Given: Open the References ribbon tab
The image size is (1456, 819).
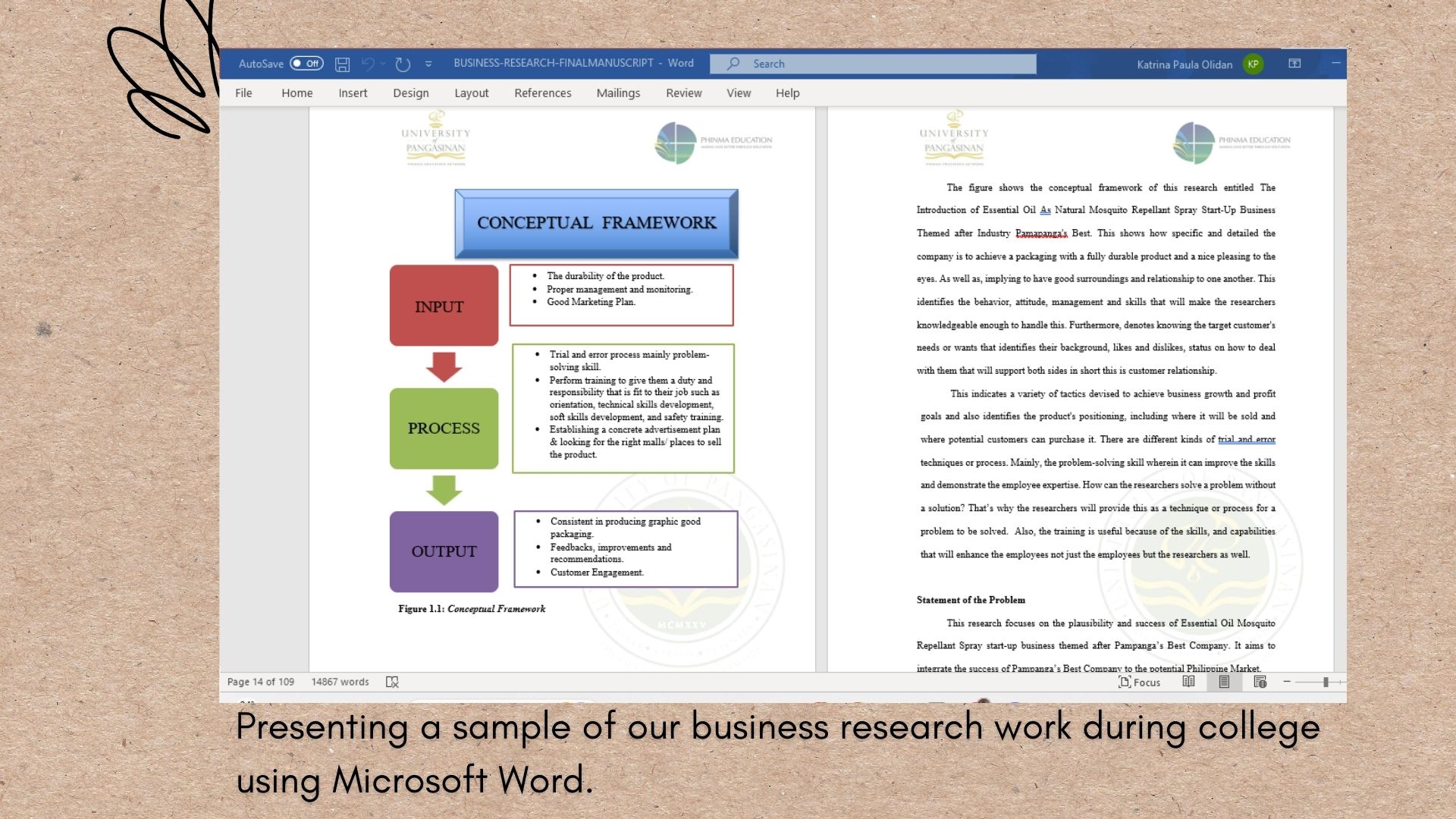Looking at the screenshot, I should (x=542, y=93).
